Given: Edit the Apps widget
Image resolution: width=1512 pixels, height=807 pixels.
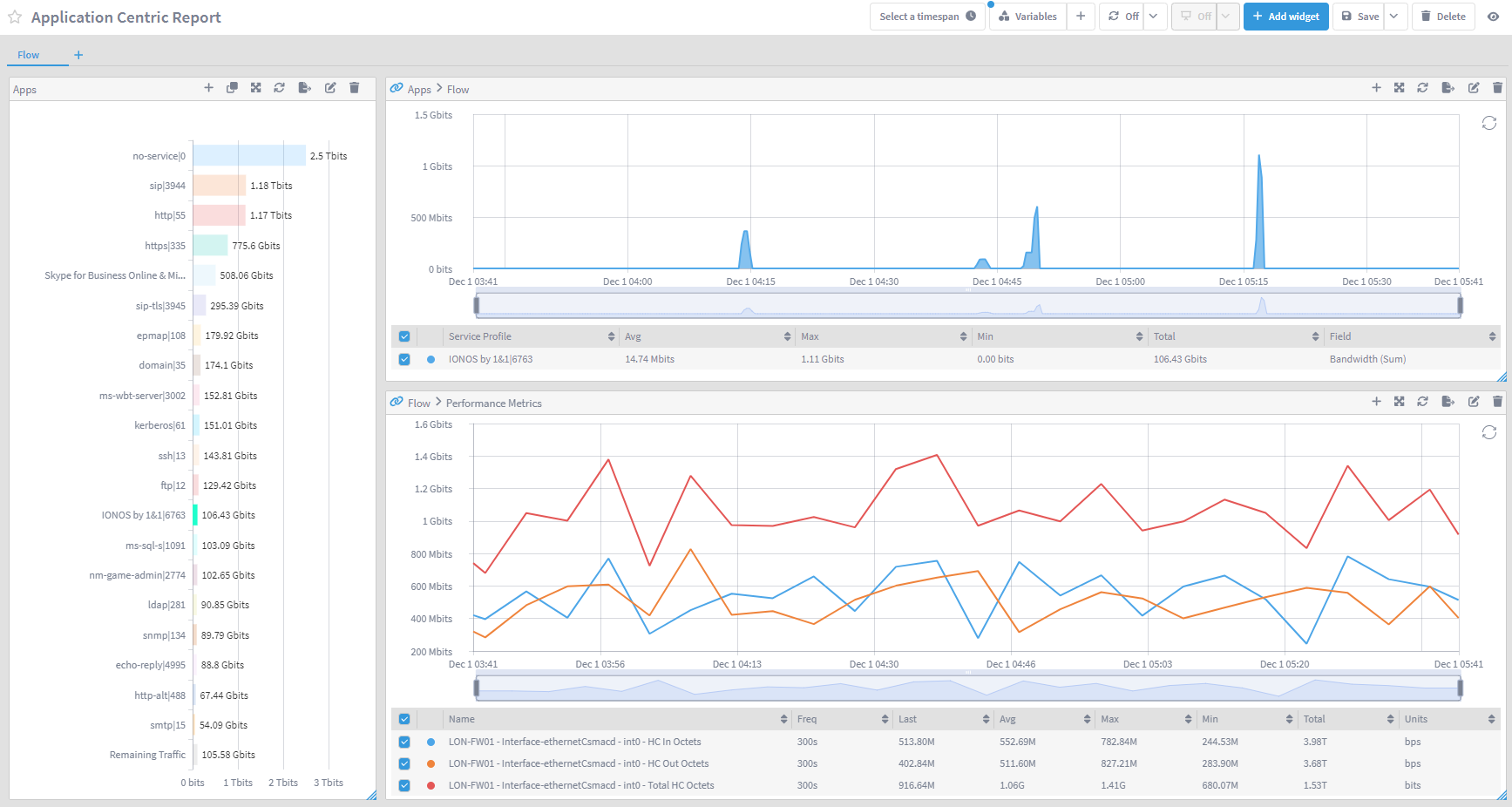Looking at the screenshot, I should click(330, 88).
